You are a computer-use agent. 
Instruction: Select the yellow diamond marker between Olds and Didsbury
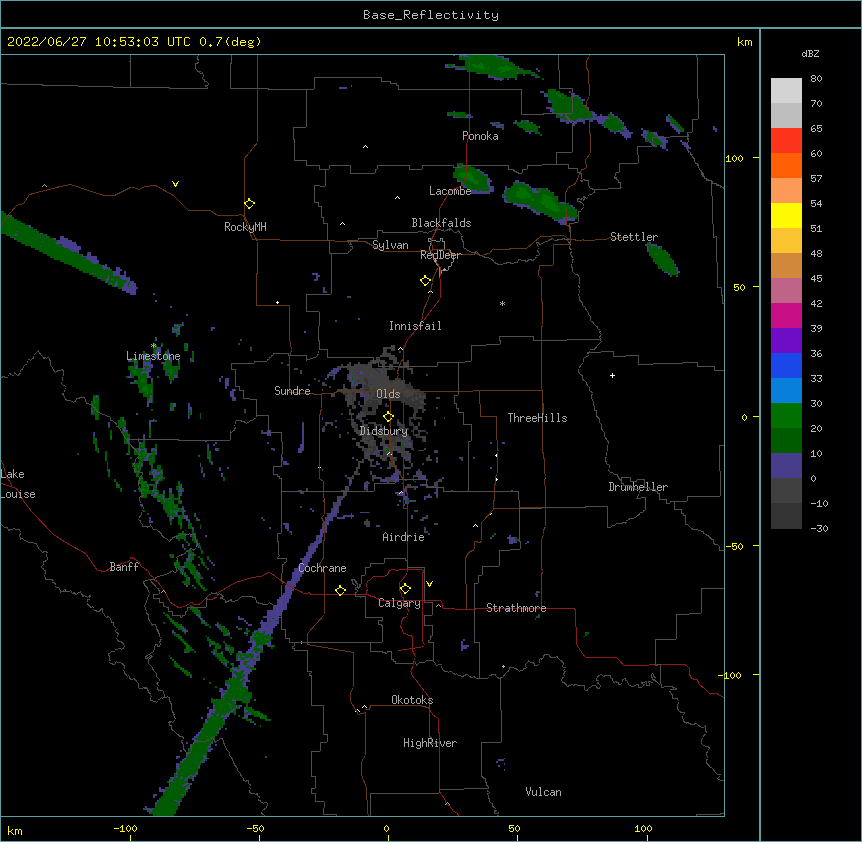pyautogui.click(x=388, y=416)
